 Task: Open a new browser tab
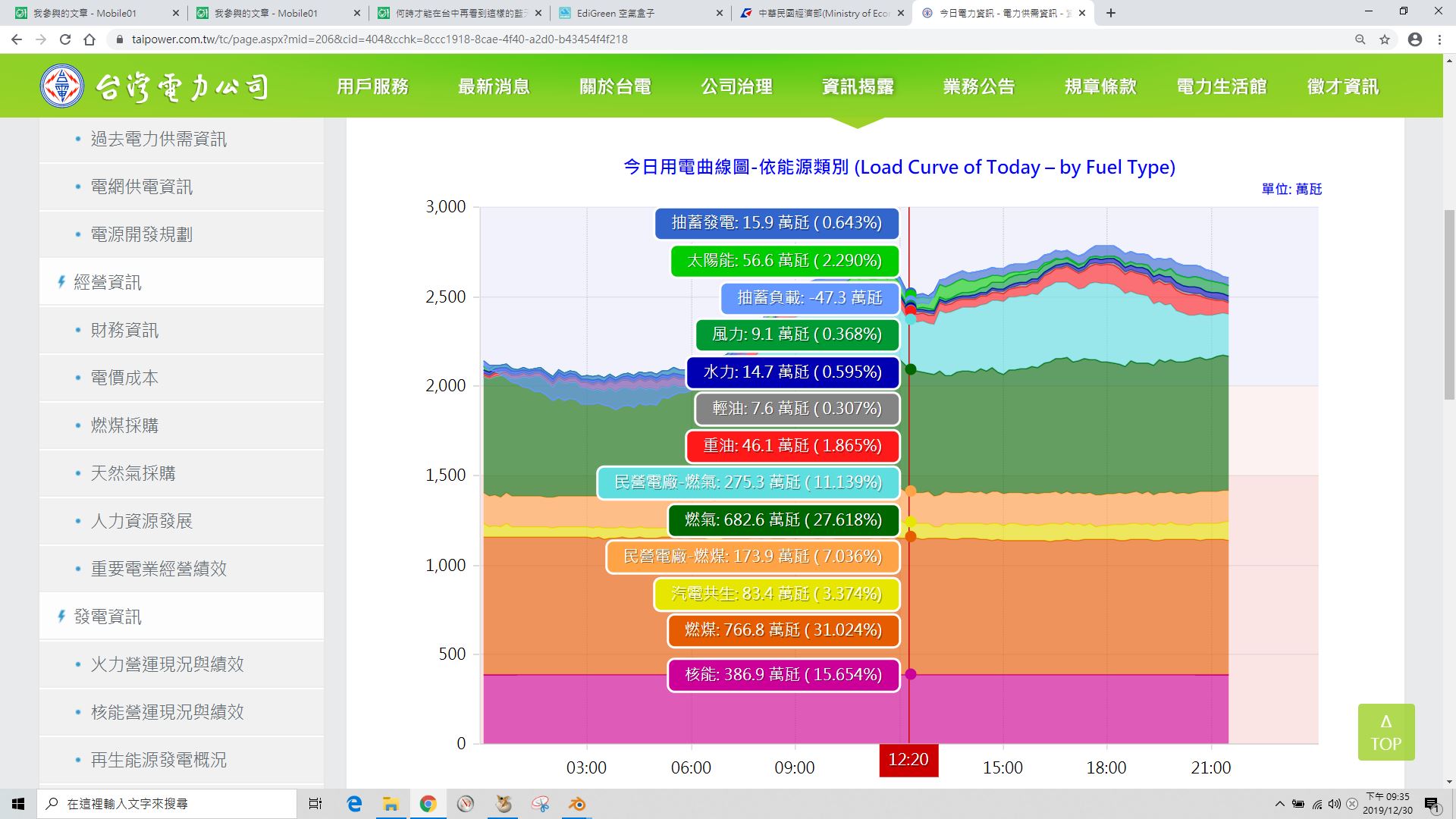click(1111, 13)
